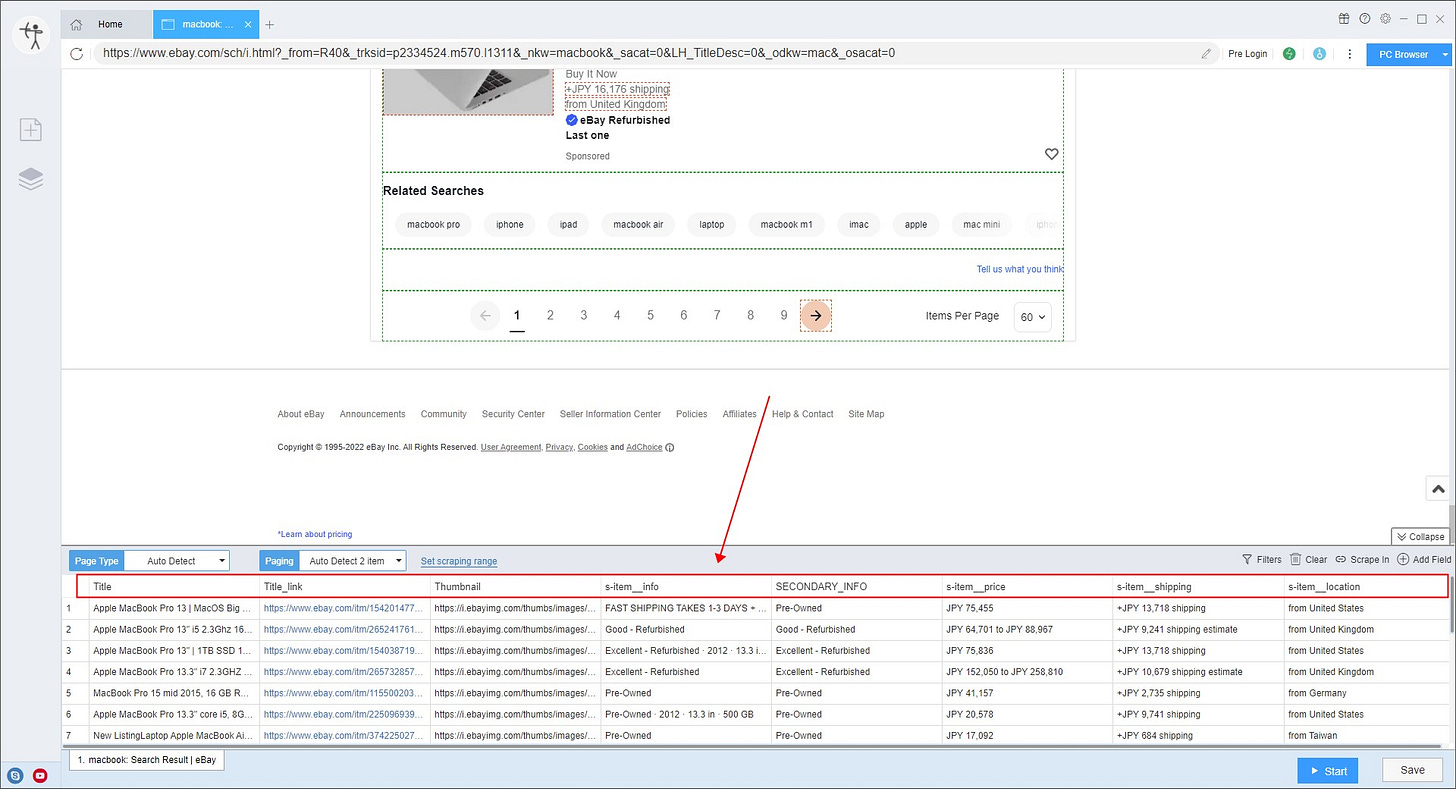Viewport: 1456px width, 789px height.
Task: Click Title_link cell in row 1
Action: click(x=344, y=608)
